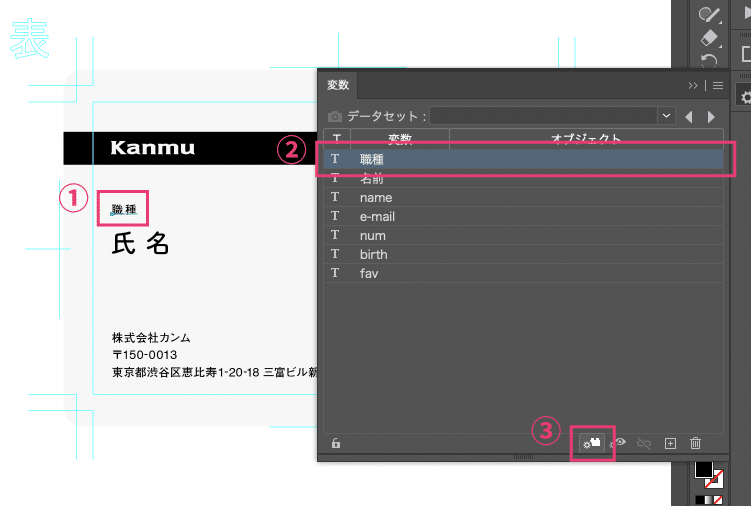Select the Rotate tool in toolbar
Image resolution: width=751 pixels, height=506 pixels.
pos(709,60)
